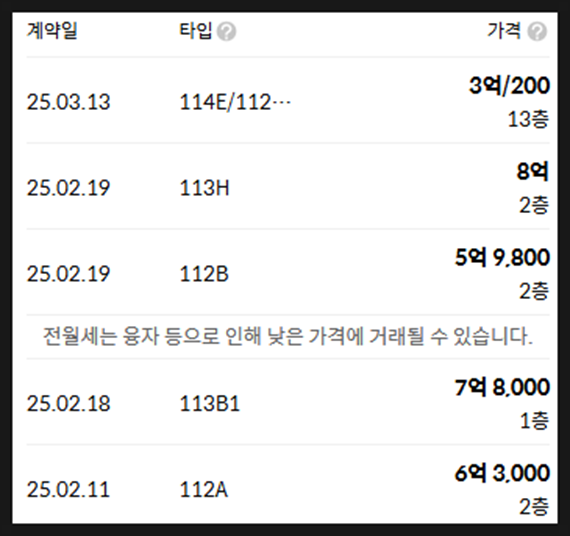Click the 3억/200 price
The image size is (570, 536).
click(509, 86)
